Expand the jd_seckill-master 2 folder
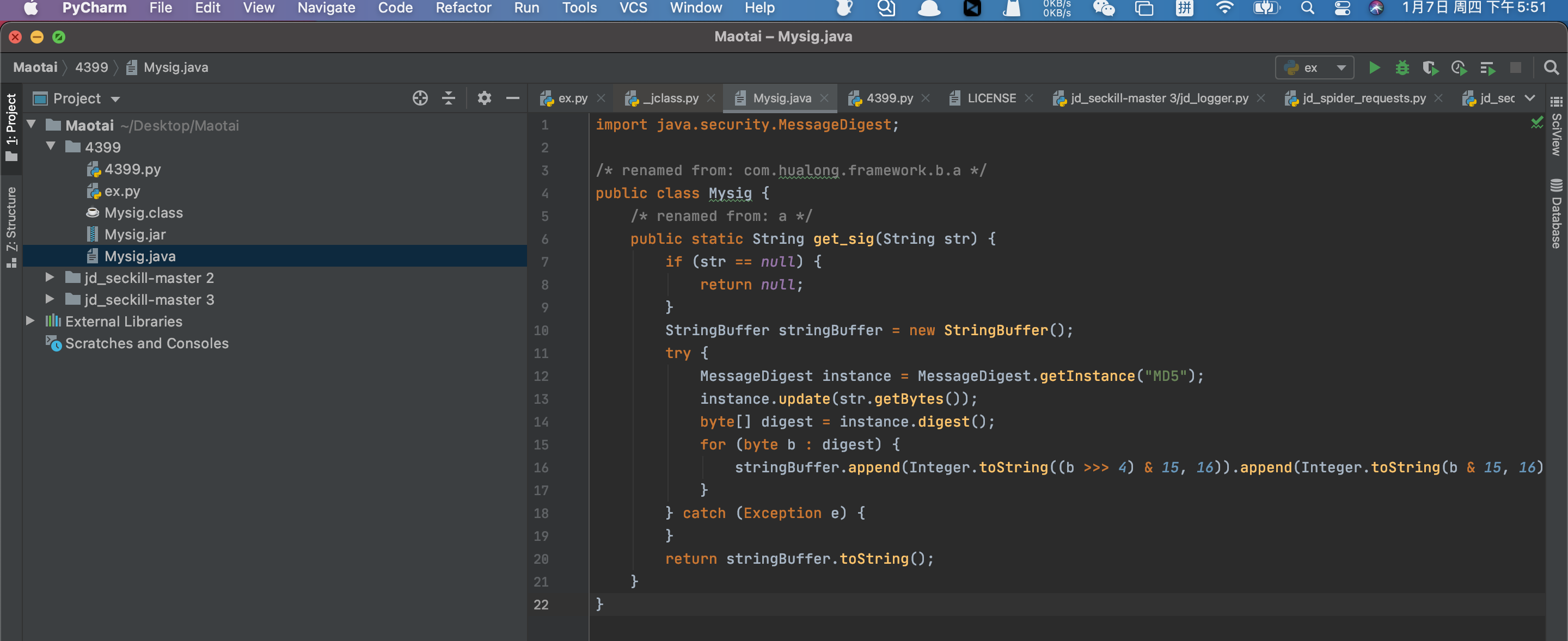Viewport: 1568px width, 641px height. (50, 278)
